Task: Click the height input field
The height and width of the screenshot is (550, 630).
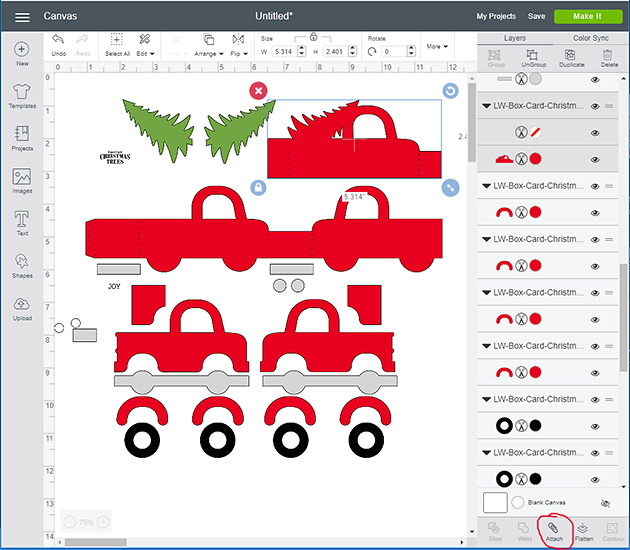Action: coord(335,51)
